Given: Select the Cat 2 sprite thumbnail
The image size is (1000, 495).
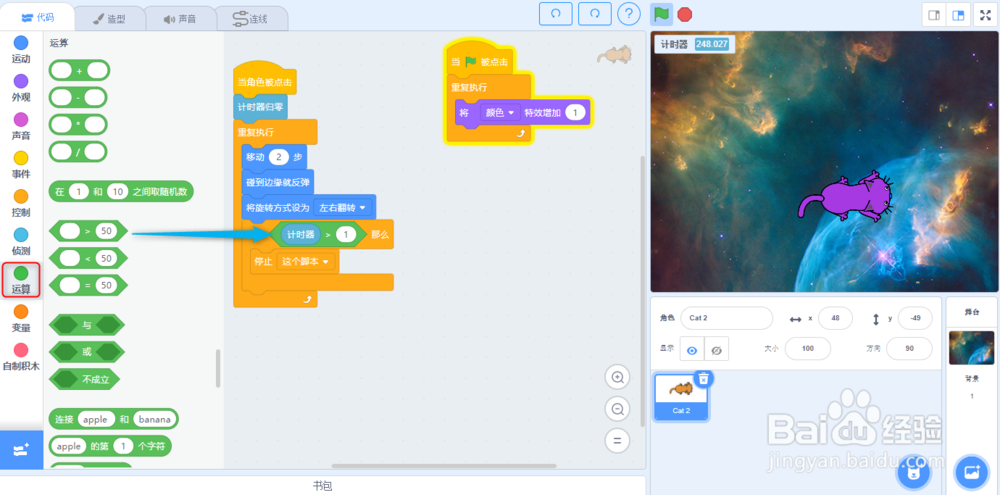Looking at the screenshot, I should click(x=681, y=397).
